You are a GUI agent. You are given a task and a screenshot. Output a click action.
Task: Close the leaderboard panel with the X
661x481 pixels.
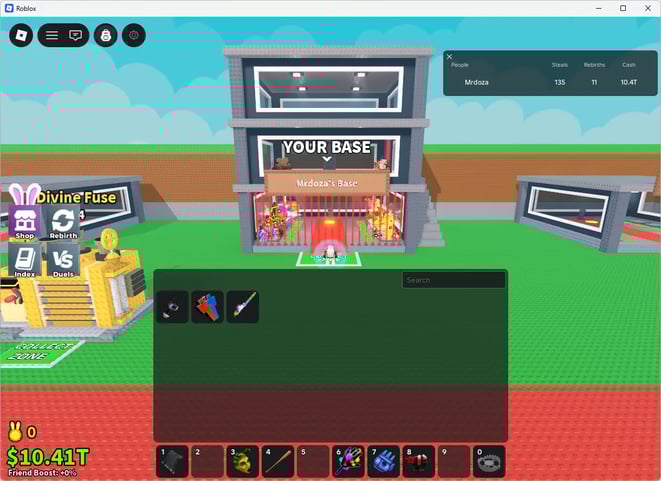coord(450,57)
